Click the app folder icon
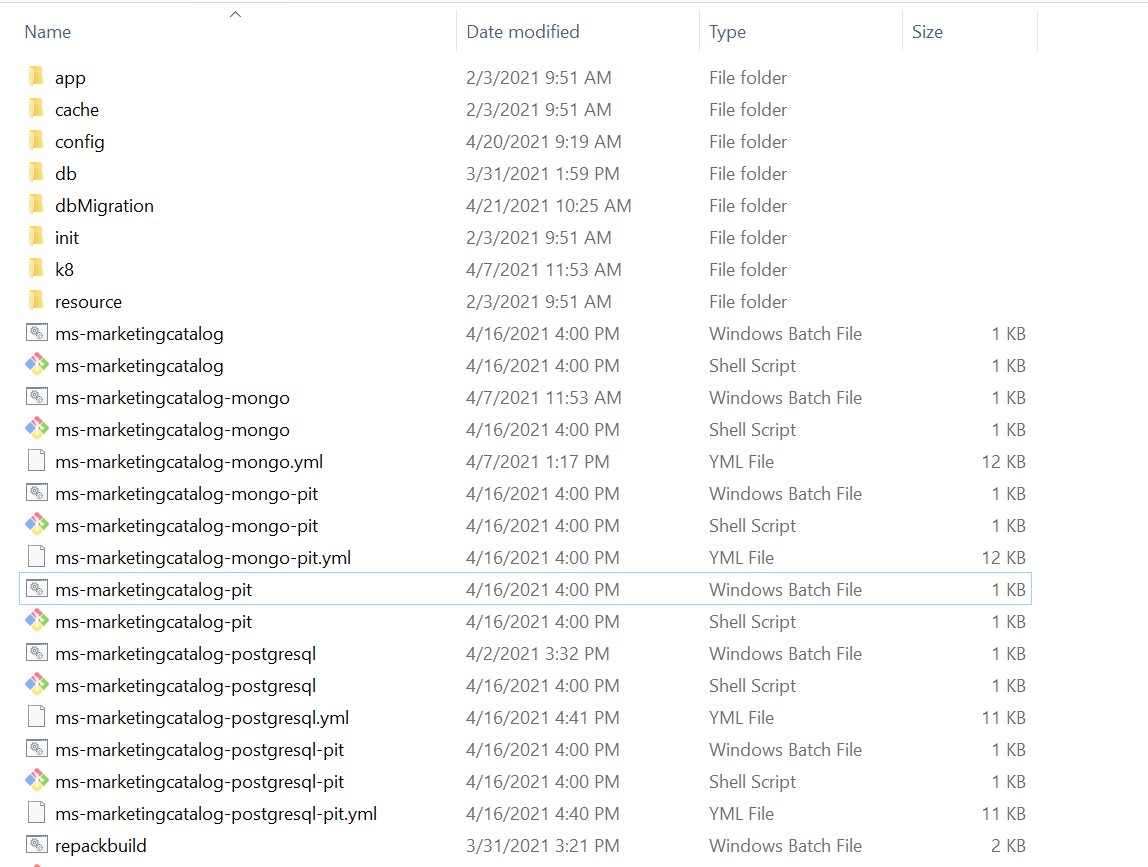The width and height of the screenshot is (1148, 867). coord(37,77)
